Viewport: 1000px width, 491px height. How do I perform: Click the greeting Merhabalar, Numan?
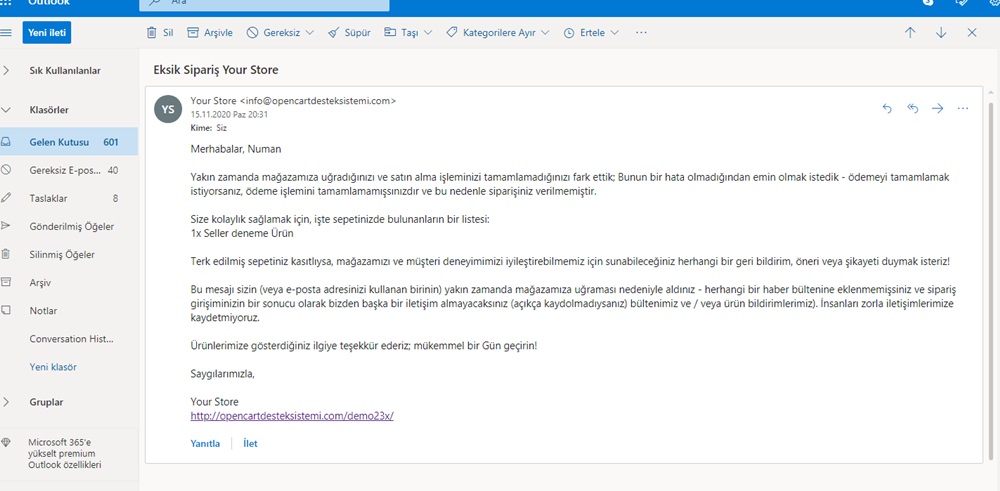(236, 149)
